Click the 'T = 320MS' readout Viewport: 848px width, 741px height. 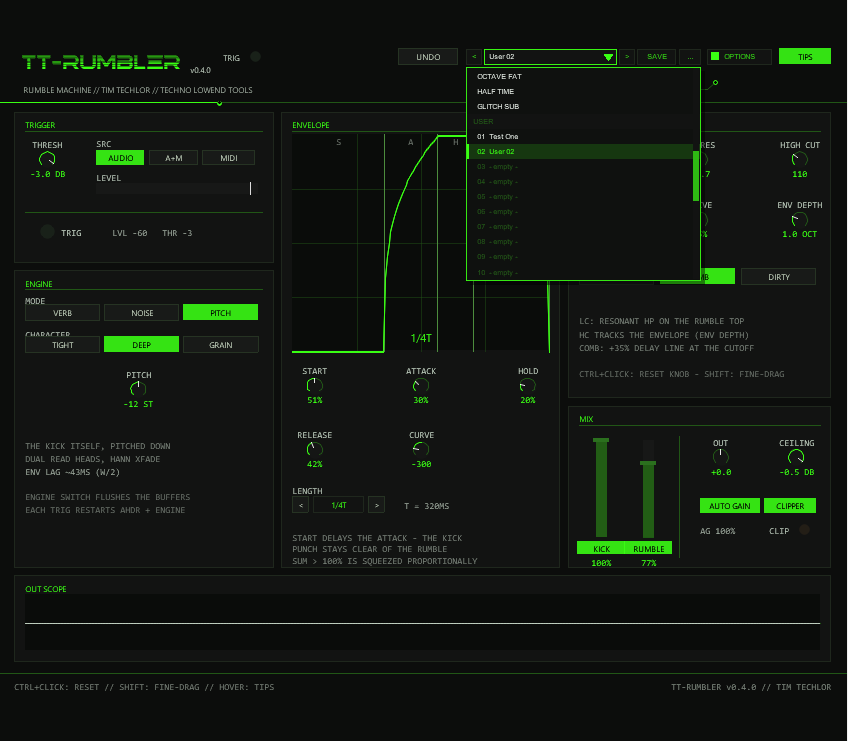click(x=426, y=506)
